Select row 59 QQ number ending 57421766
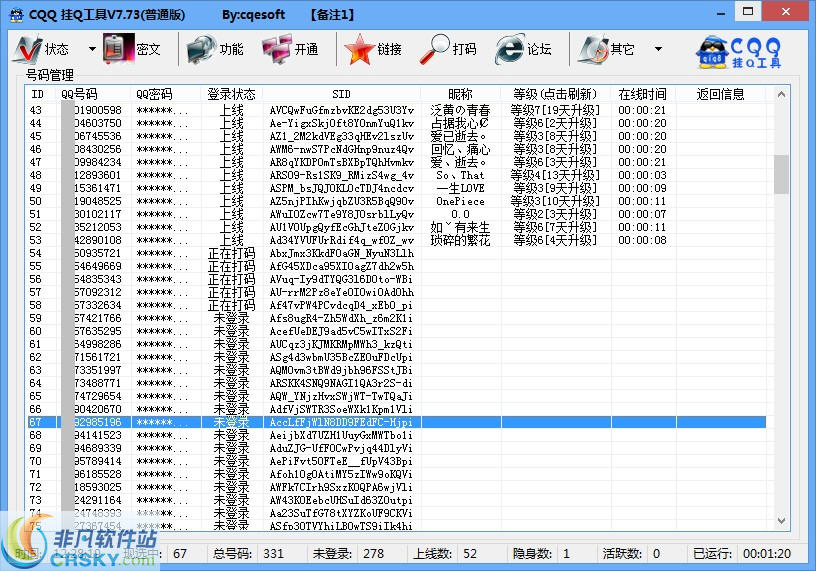817x571 pixels. coord(396,318)
